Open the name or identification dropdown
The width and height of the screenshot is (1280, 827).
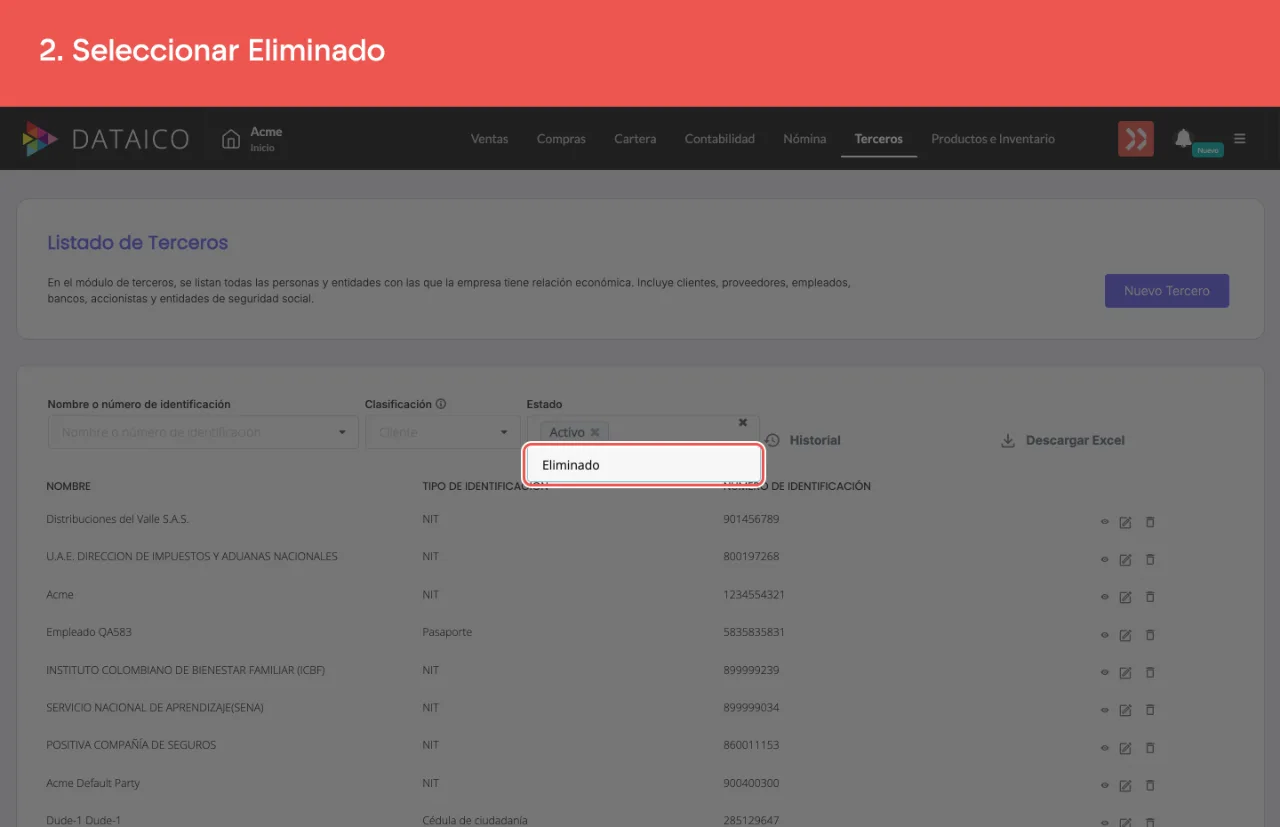coord(342,432)
